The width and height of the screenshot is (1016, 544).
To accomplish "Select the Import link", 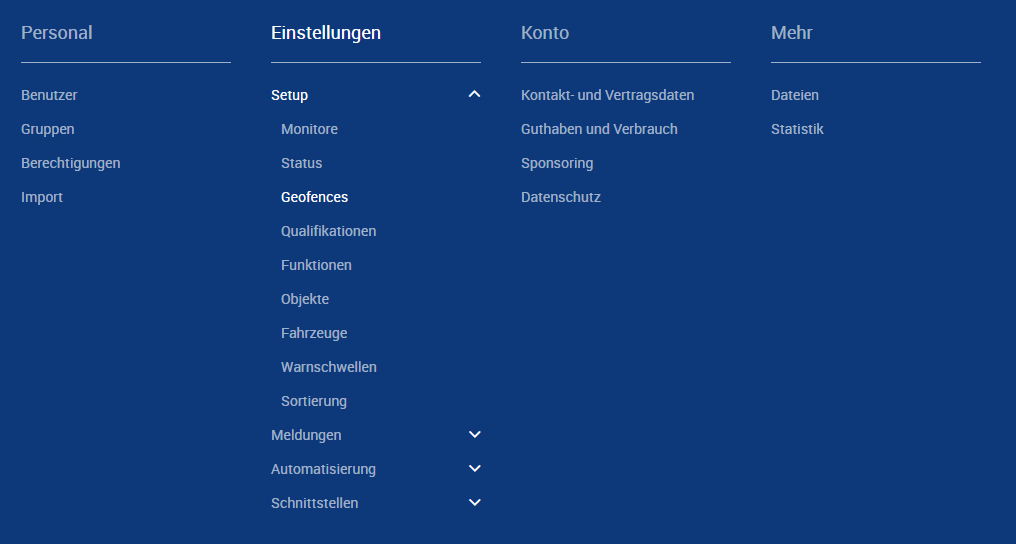I will coord(42,197).
